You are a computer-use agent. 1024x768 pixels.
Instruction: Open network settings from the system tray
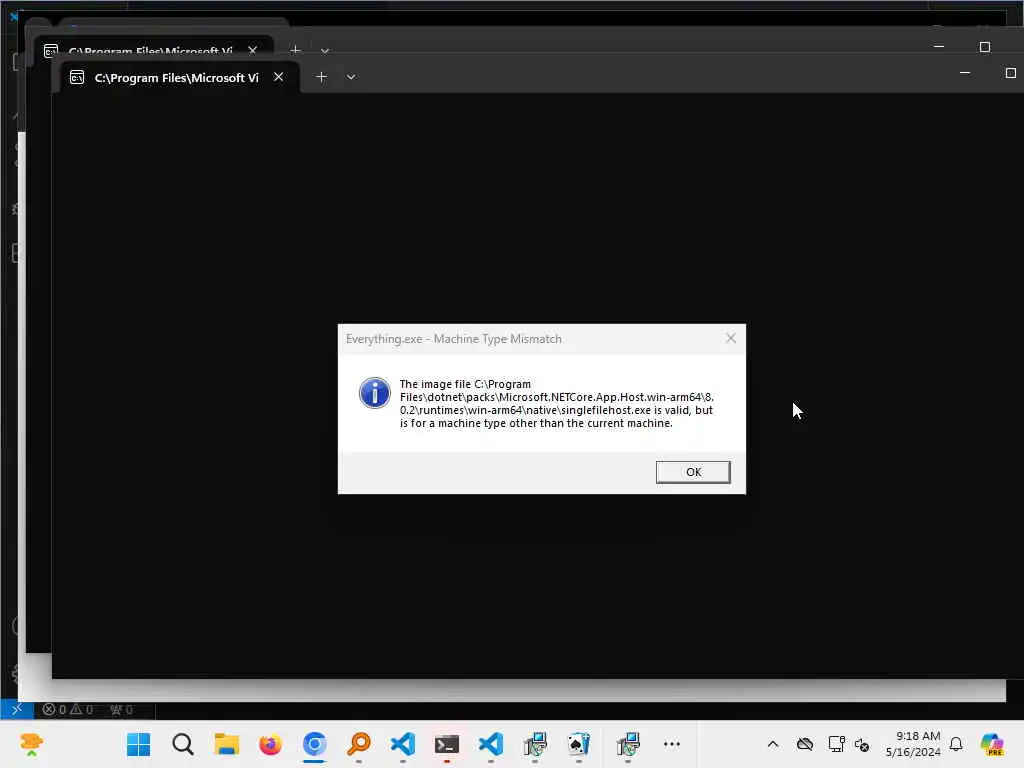coord(836,744)
